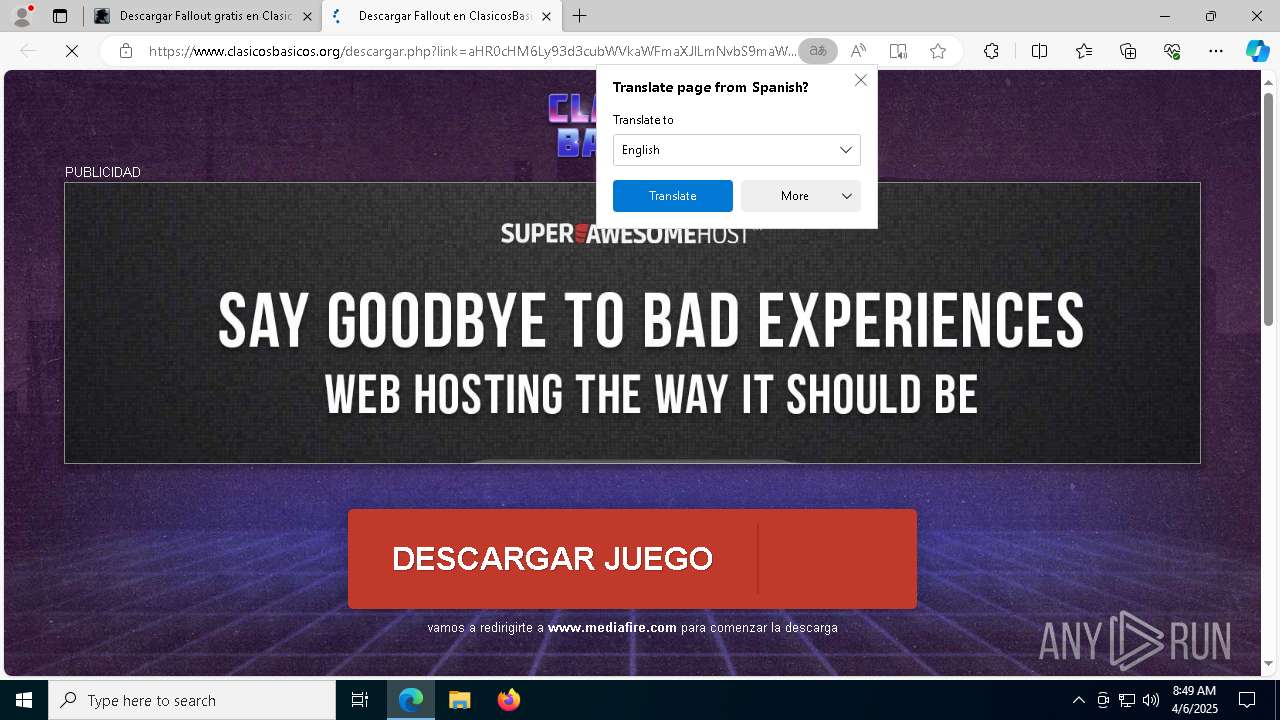Open the taskbar clock and date
The image size is (1280, 720).
(1194, 700)
